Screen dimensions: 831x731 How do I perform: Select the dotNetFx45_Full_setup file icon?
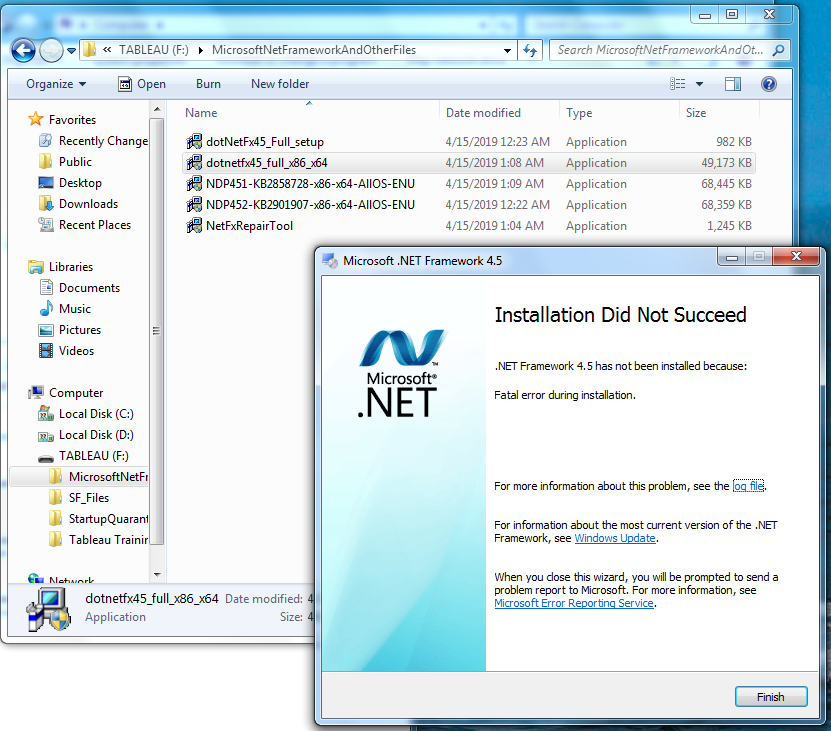point(194,142)
